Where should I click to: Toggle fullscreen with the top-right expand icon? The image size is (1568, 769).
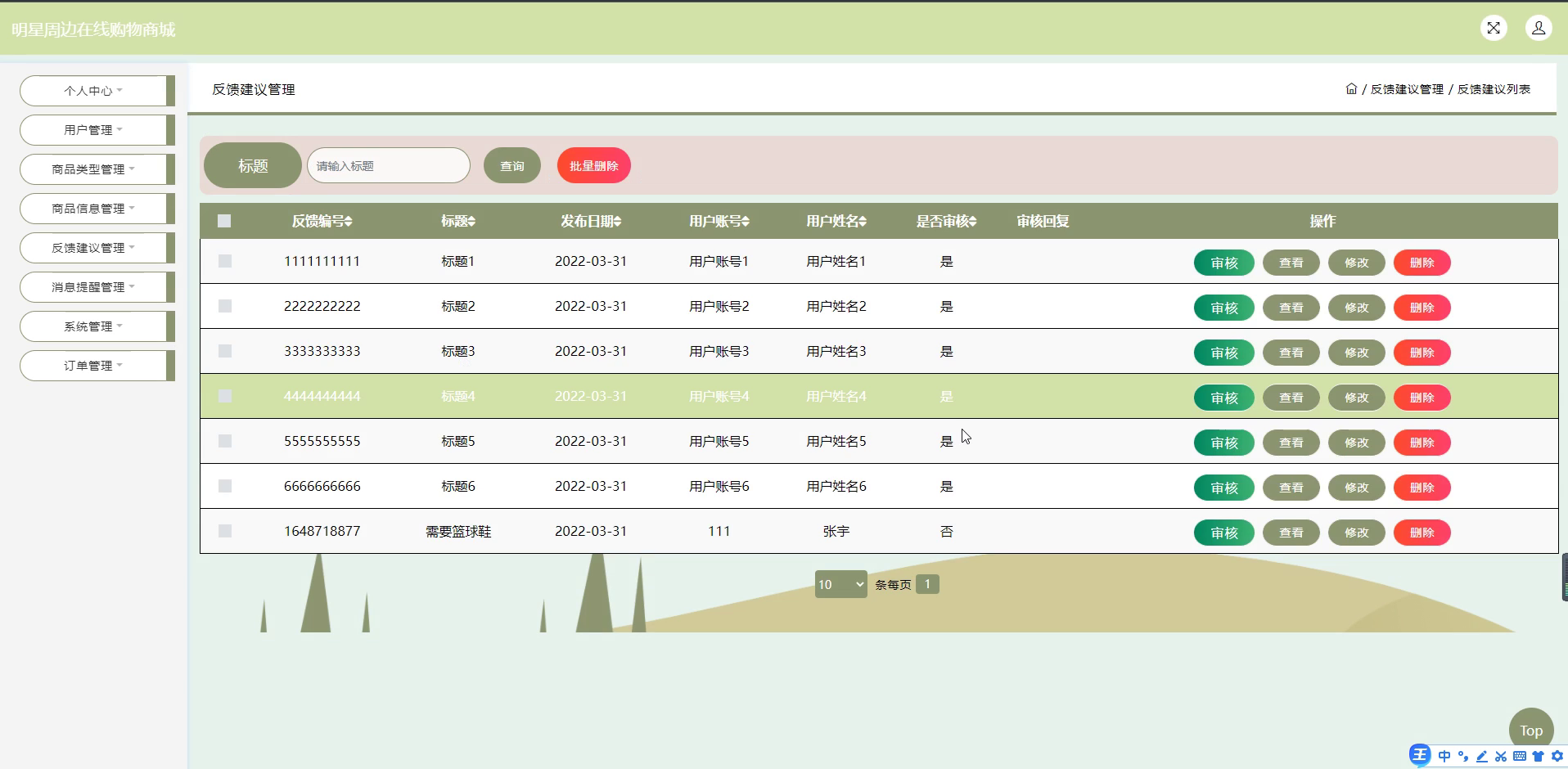[1494, 28]
